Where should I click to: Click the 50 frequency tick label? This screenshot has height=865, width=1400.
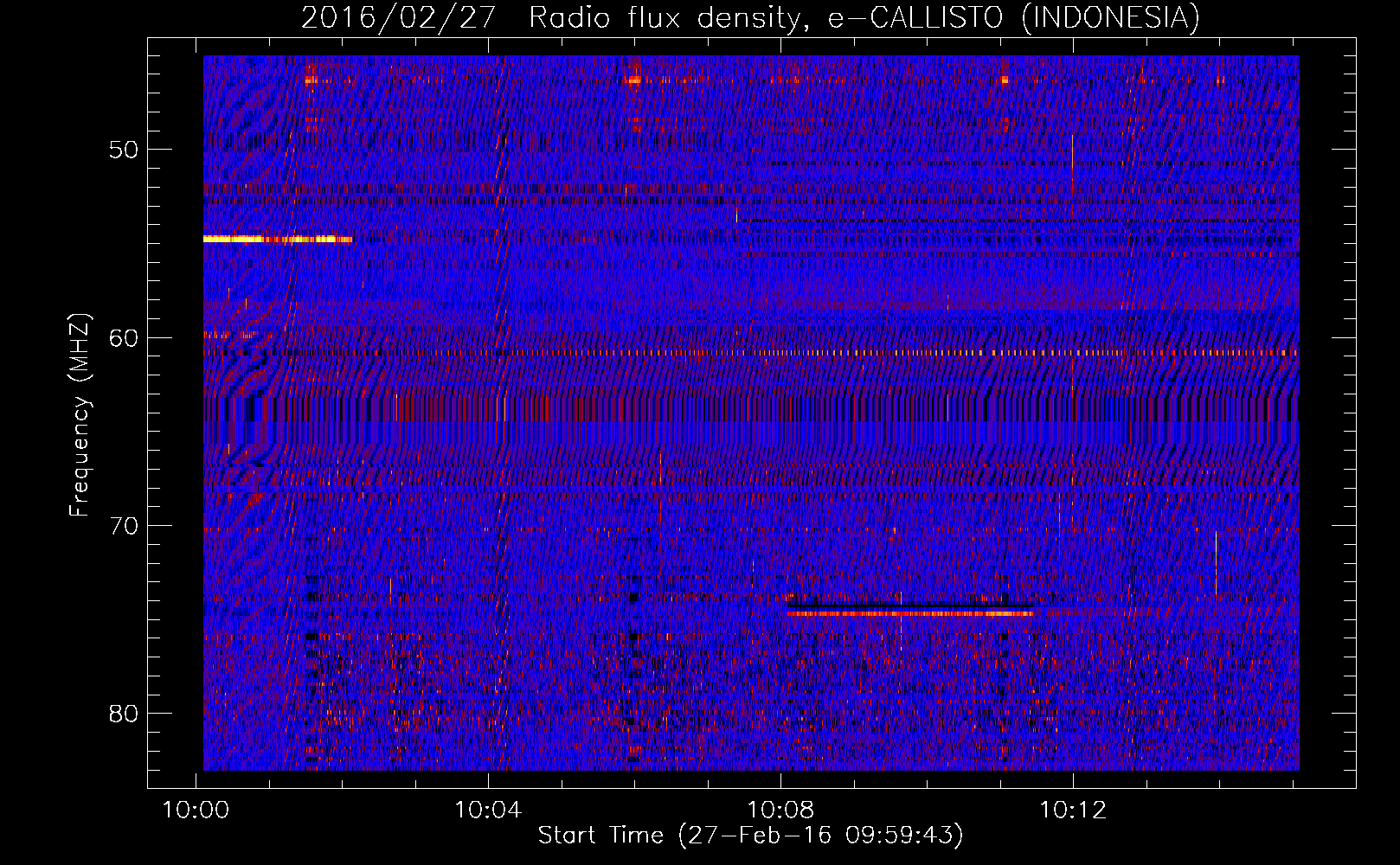pyautogui.click(x=124, y=150)
